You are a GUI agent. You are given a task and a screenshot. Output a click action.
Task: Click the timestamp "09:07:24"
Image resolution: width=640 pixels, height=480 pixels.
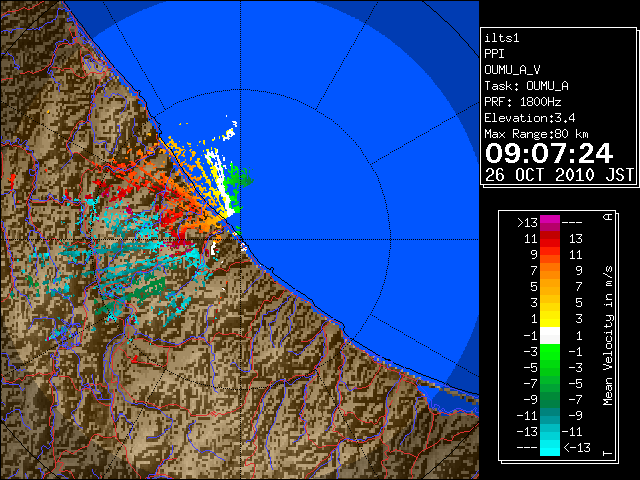pyautogui.click(x=549, y=153)
